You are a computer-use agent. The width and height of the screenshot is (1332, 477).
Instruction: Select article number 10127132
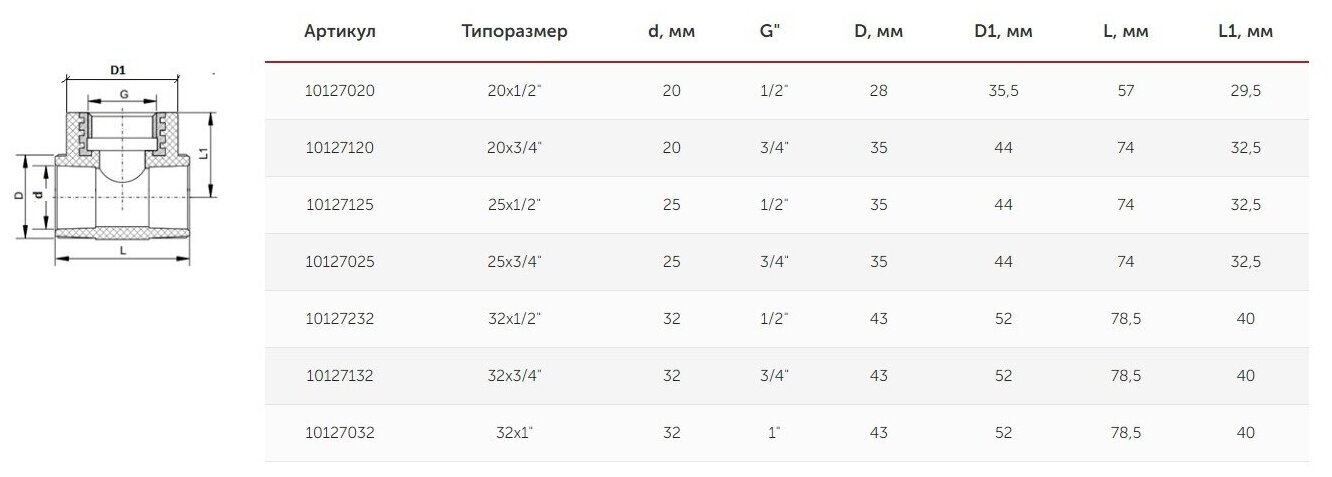[339, 376]
